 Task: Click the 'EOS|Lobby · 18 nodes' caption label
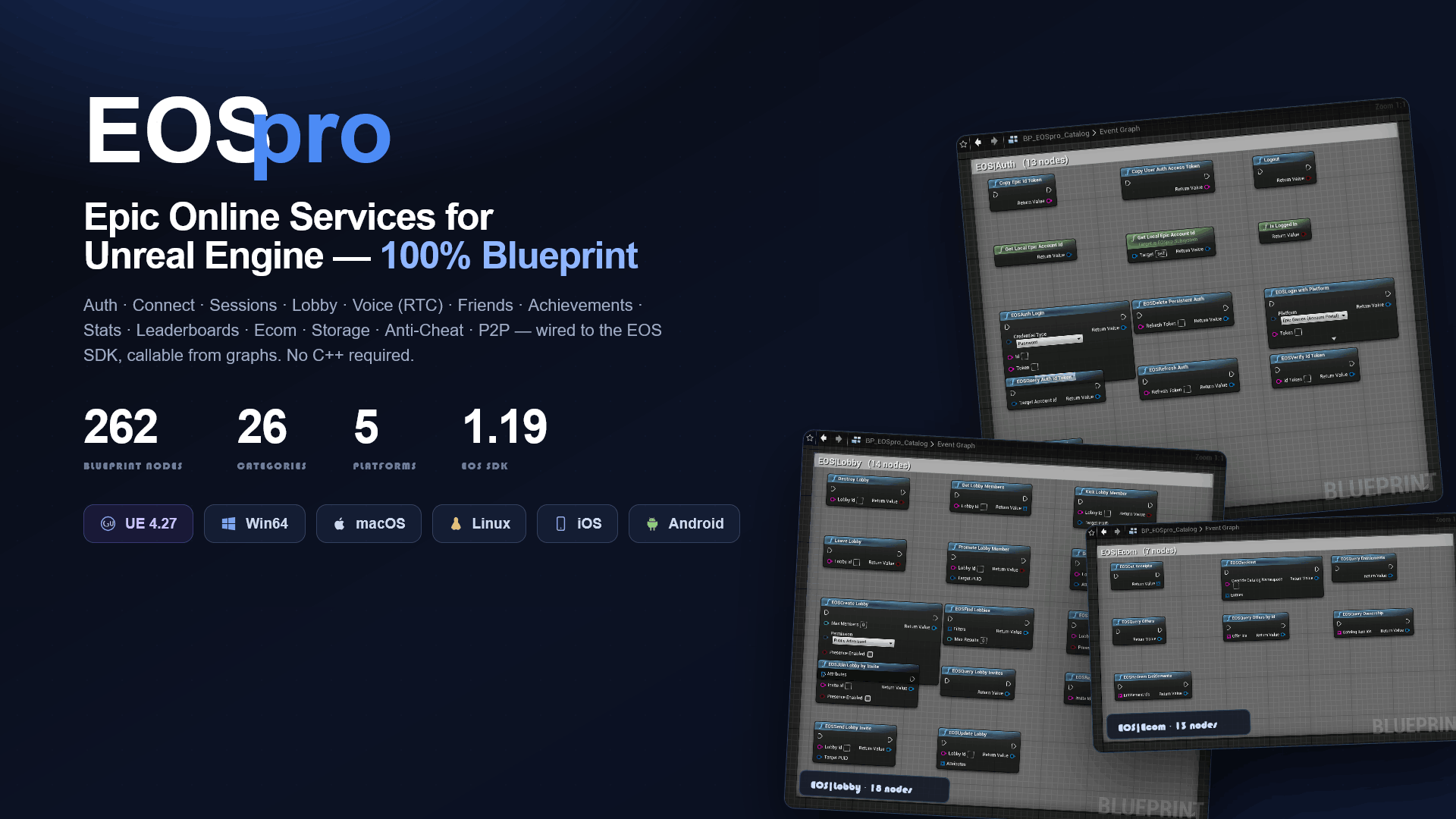[x=874, y=787]
